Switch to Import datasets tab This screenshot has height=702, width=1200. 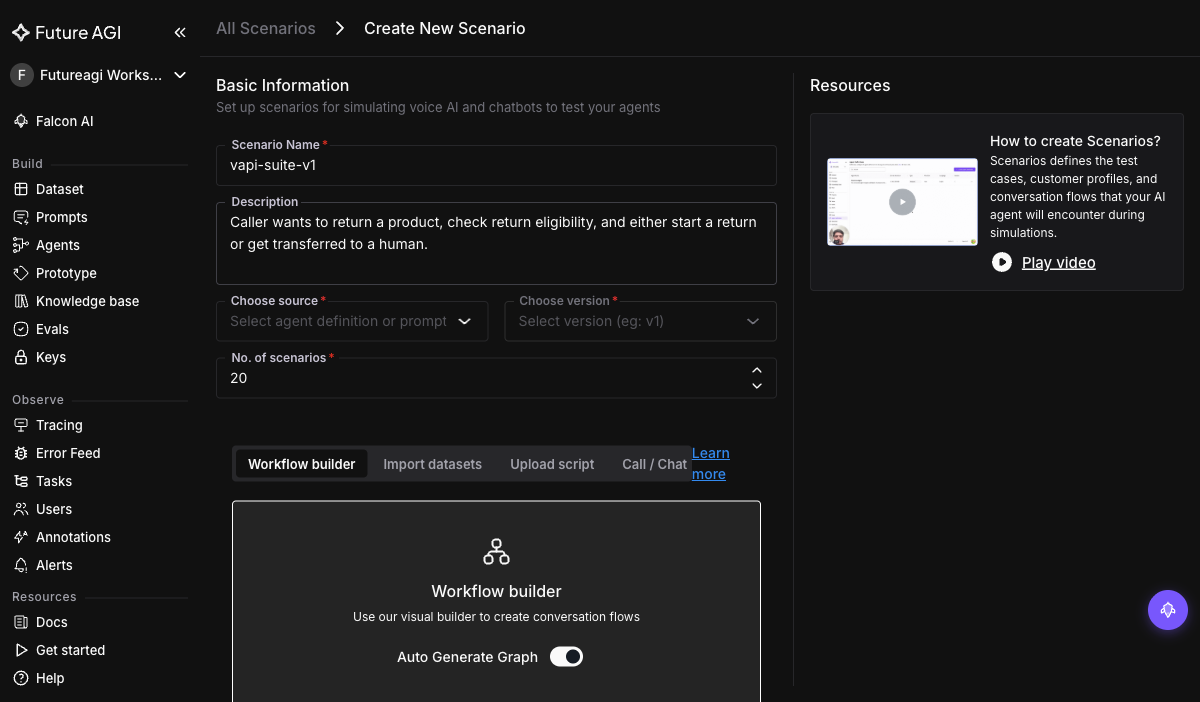pyautogui.click(x=432, y=464)
